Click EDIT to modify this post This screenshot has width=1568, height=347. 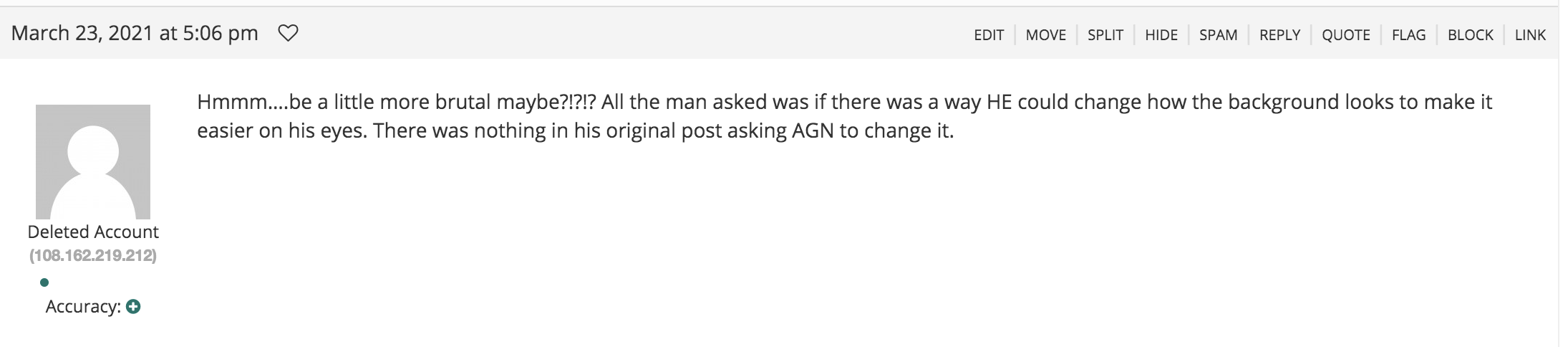pos(989,35)
